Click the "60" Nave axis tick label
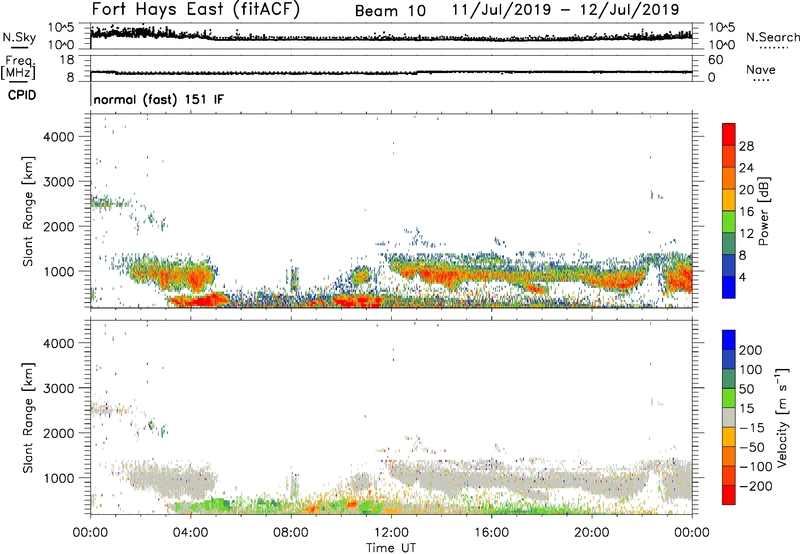The height and width of the screenshot is (554, 800). tap(715, 60)
